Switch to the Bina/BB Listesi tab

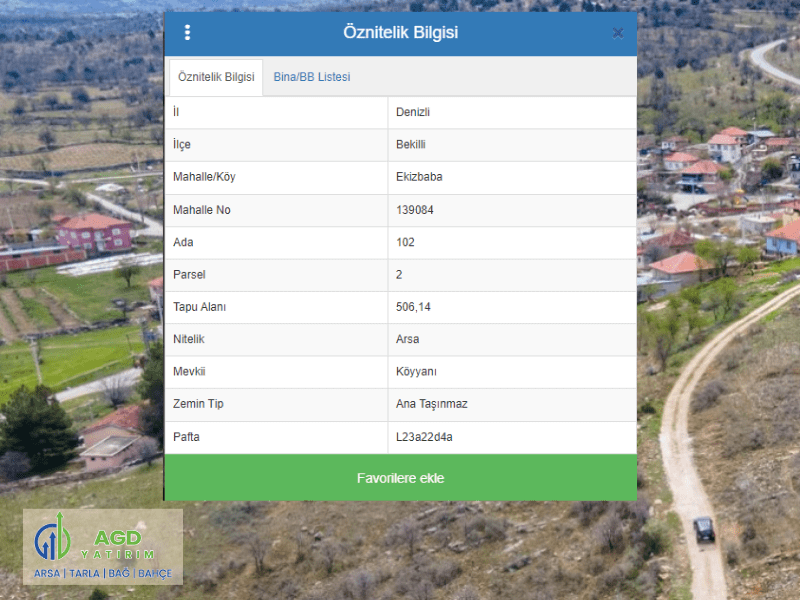click(312, 77)
